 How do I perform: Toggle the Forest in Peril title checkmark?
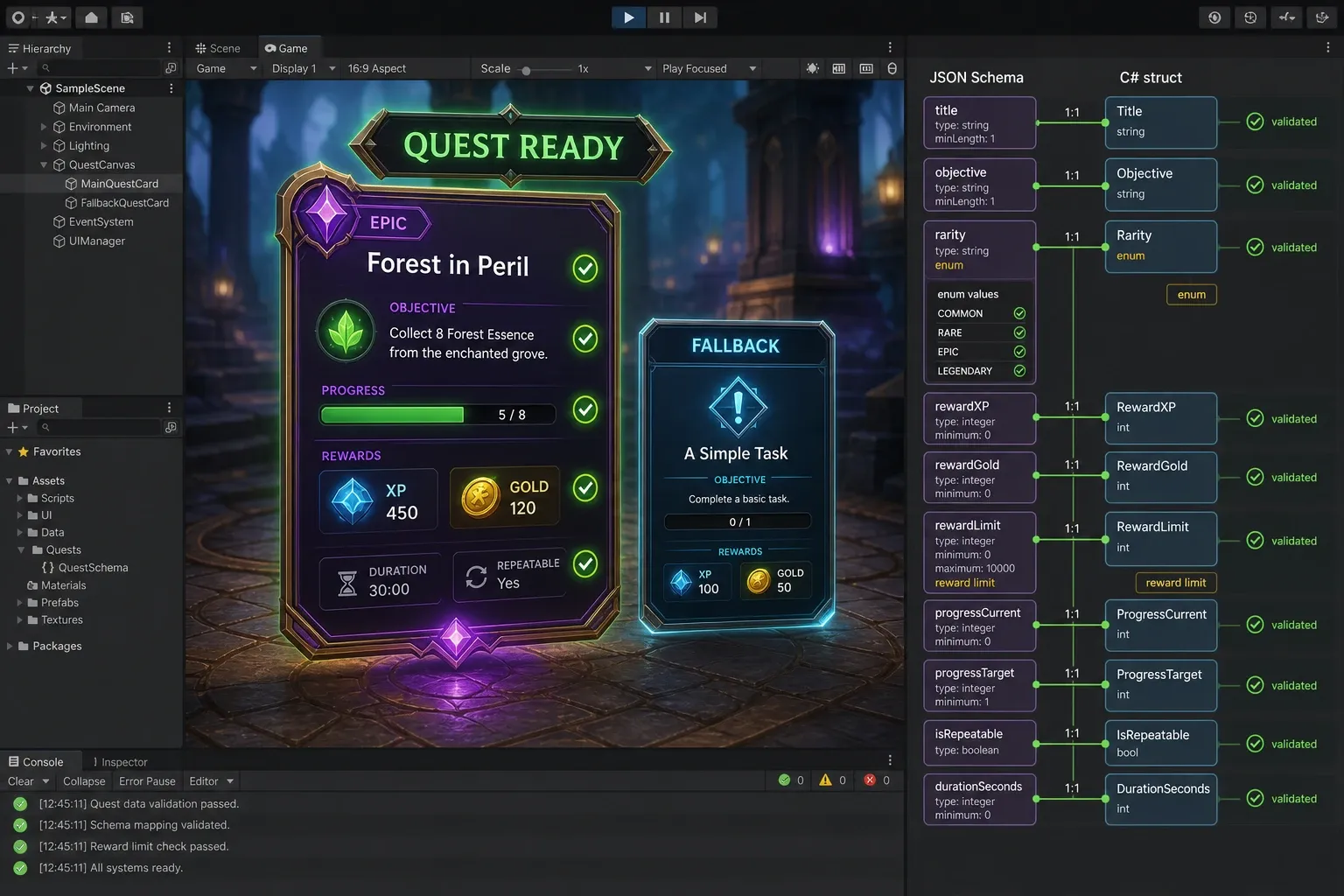tap(585, 268)
